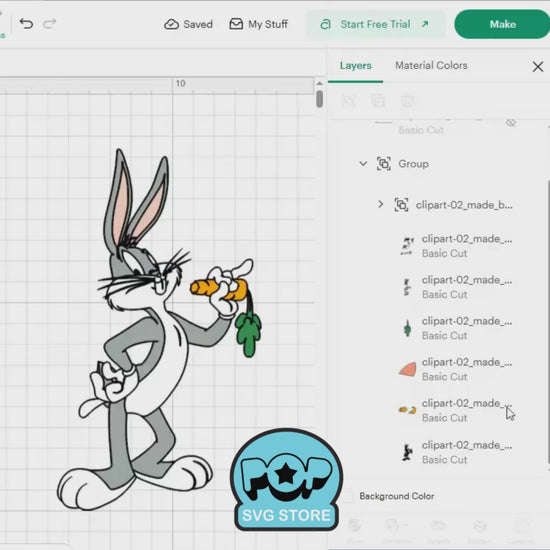Collapse the Group layer chevron
Screen dimensions: 550x550
363,163
